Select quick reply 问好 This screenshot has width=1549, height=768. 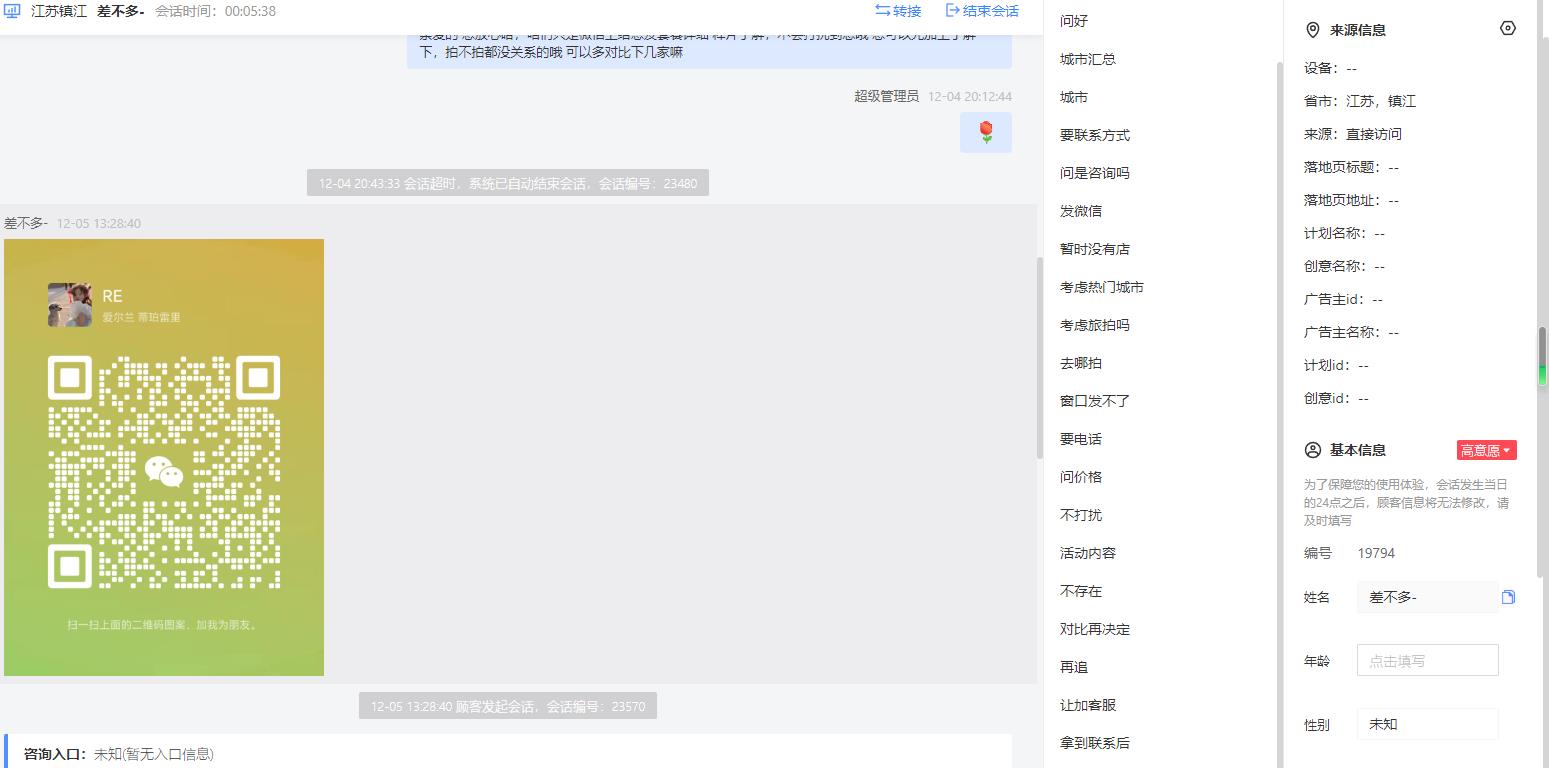point(1074,21)
